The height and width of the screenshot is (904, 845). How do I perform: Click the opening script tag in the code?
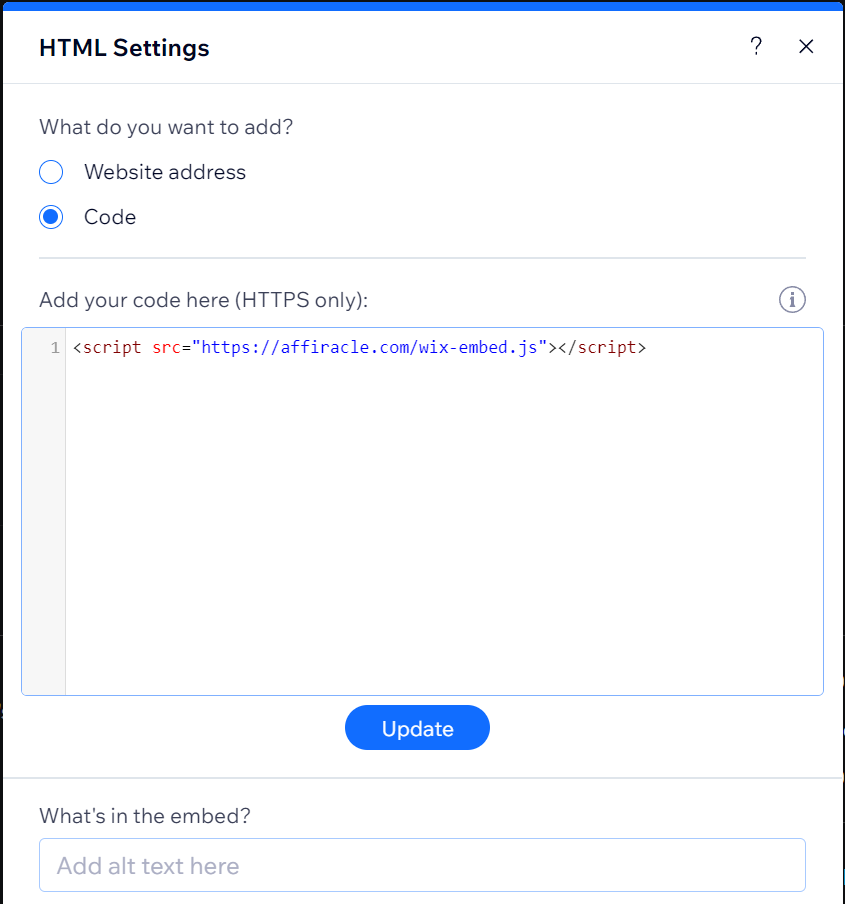(x=107, y=348)
